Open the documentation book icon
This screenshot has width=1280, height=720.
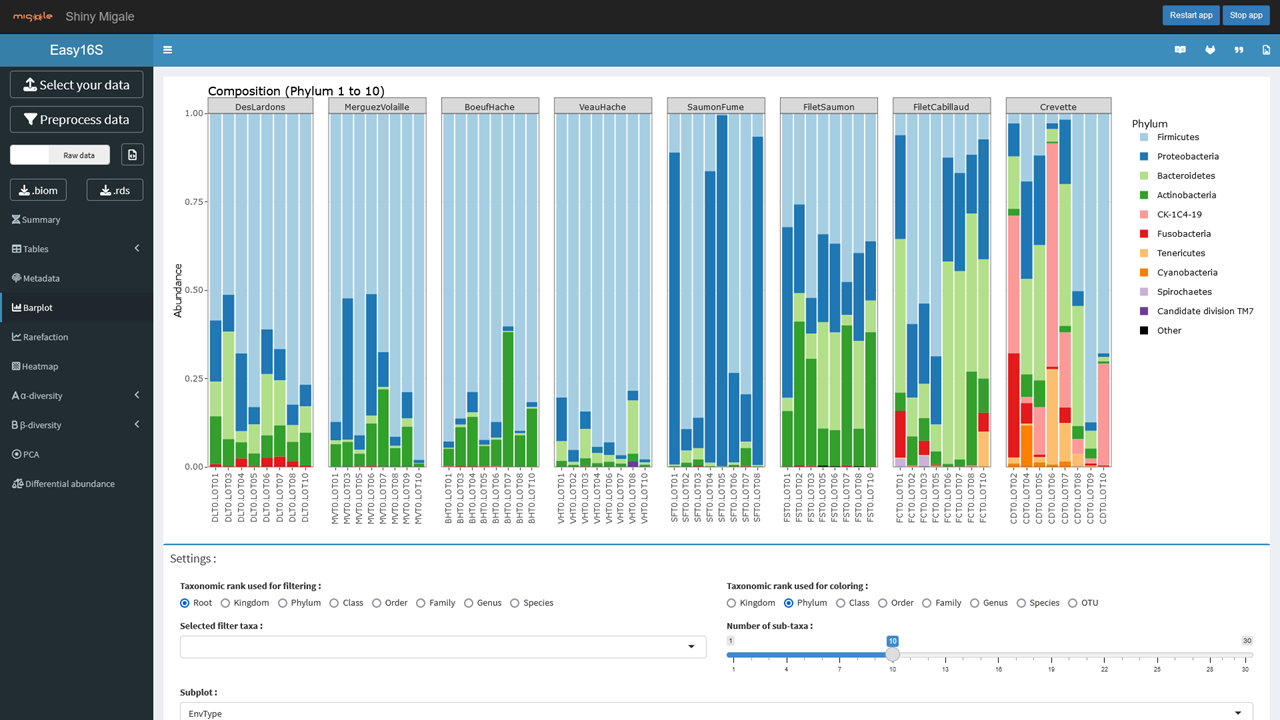(x=1180, y=50)
